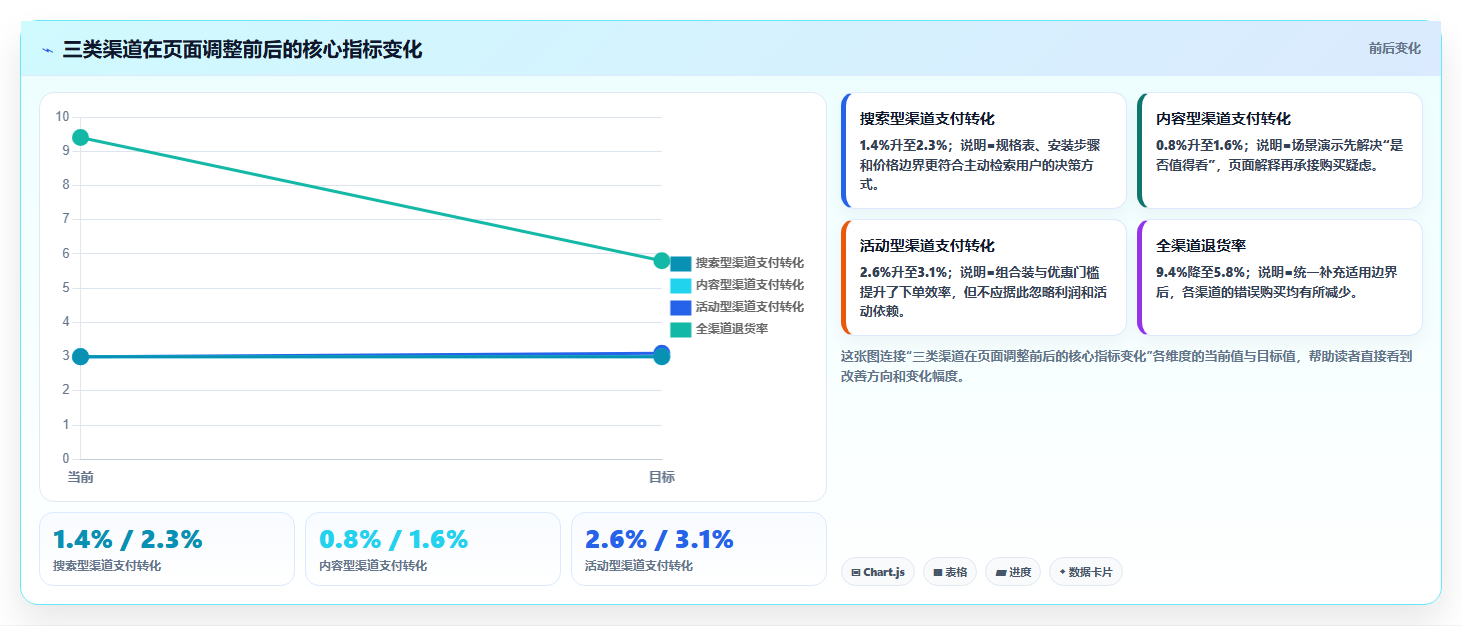Select the 数据卡片 tag
Screen dimensions: 1462x626
click(1086, 572)
